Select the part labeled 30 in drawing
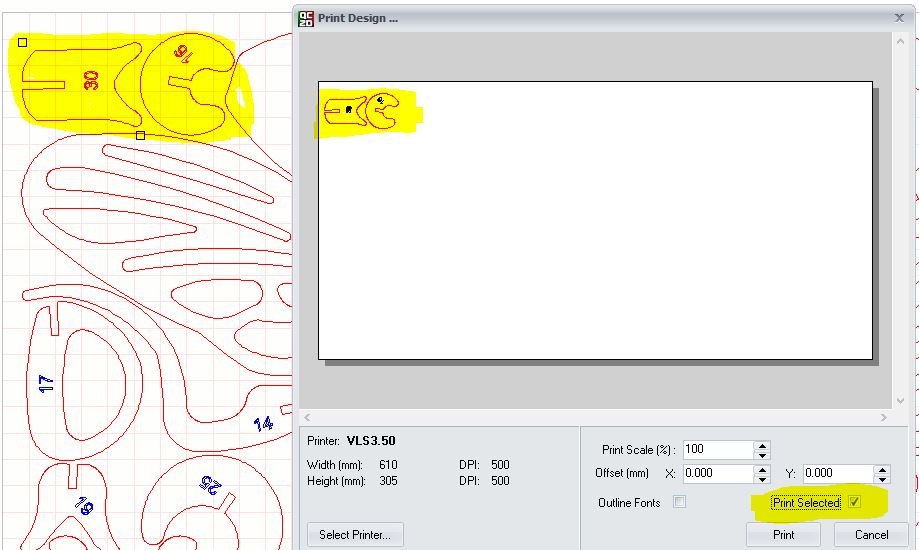Screen dimensions: 919x550 point(91,80)
